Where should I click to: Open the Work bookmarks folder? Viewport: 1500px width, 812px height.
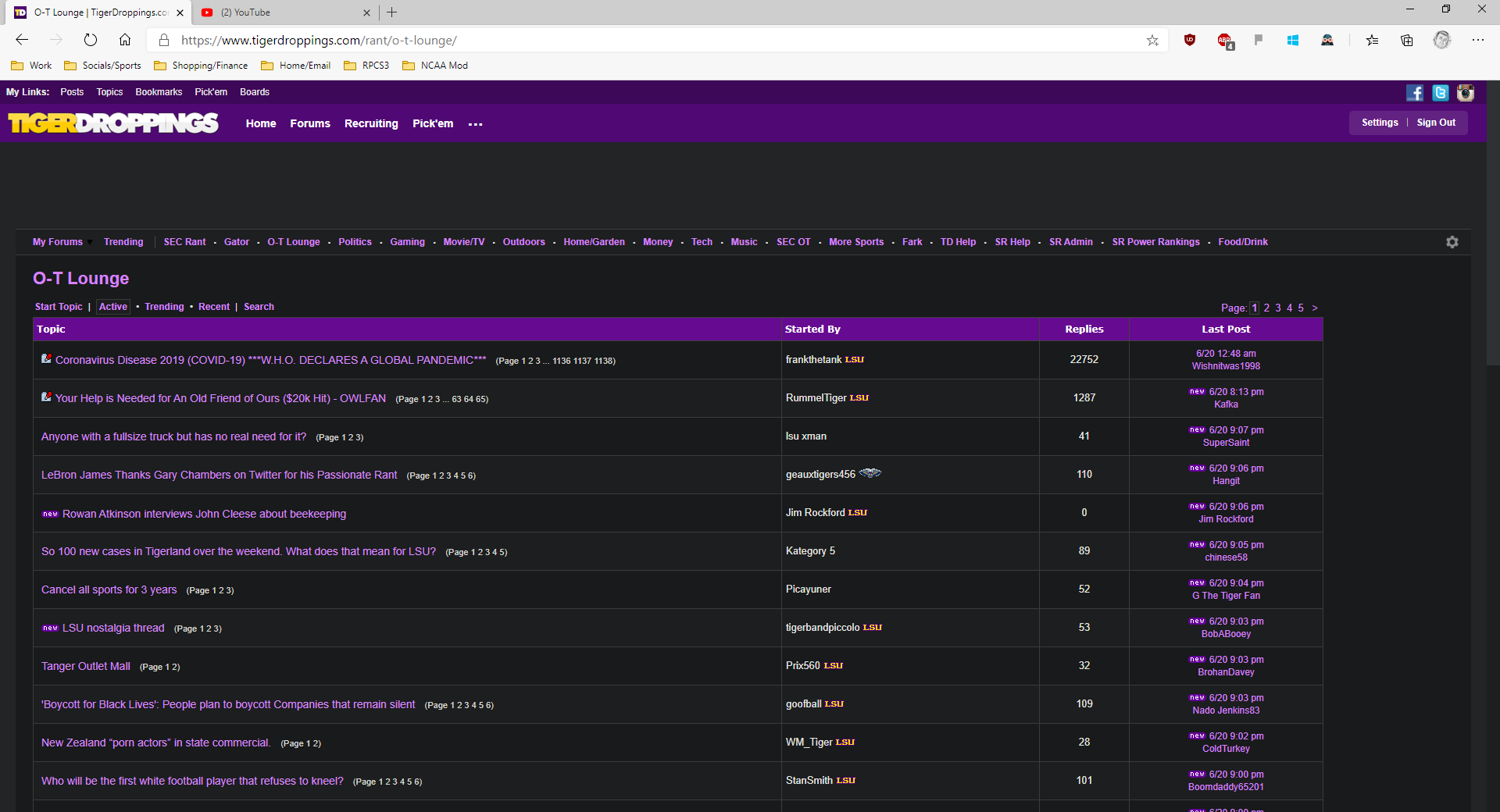click(31, 66)
